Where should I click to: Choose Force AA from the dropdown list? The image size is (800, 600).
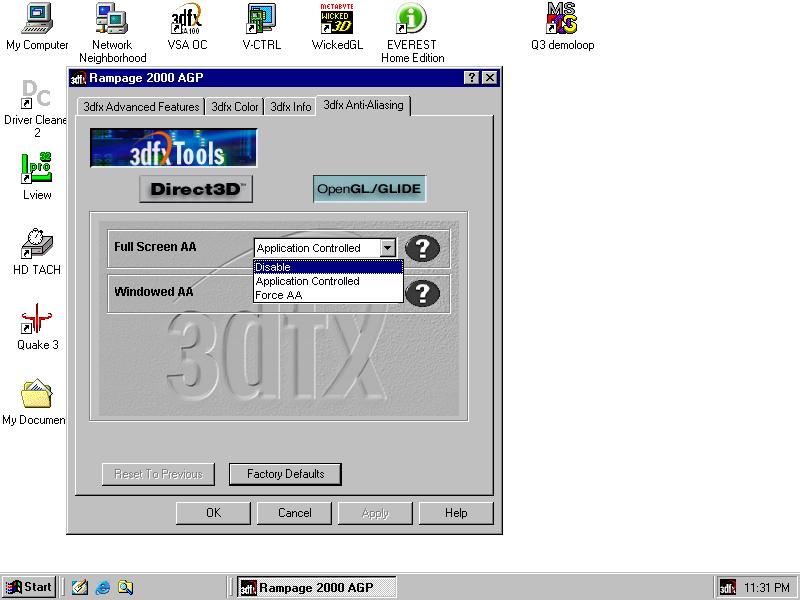328,295
